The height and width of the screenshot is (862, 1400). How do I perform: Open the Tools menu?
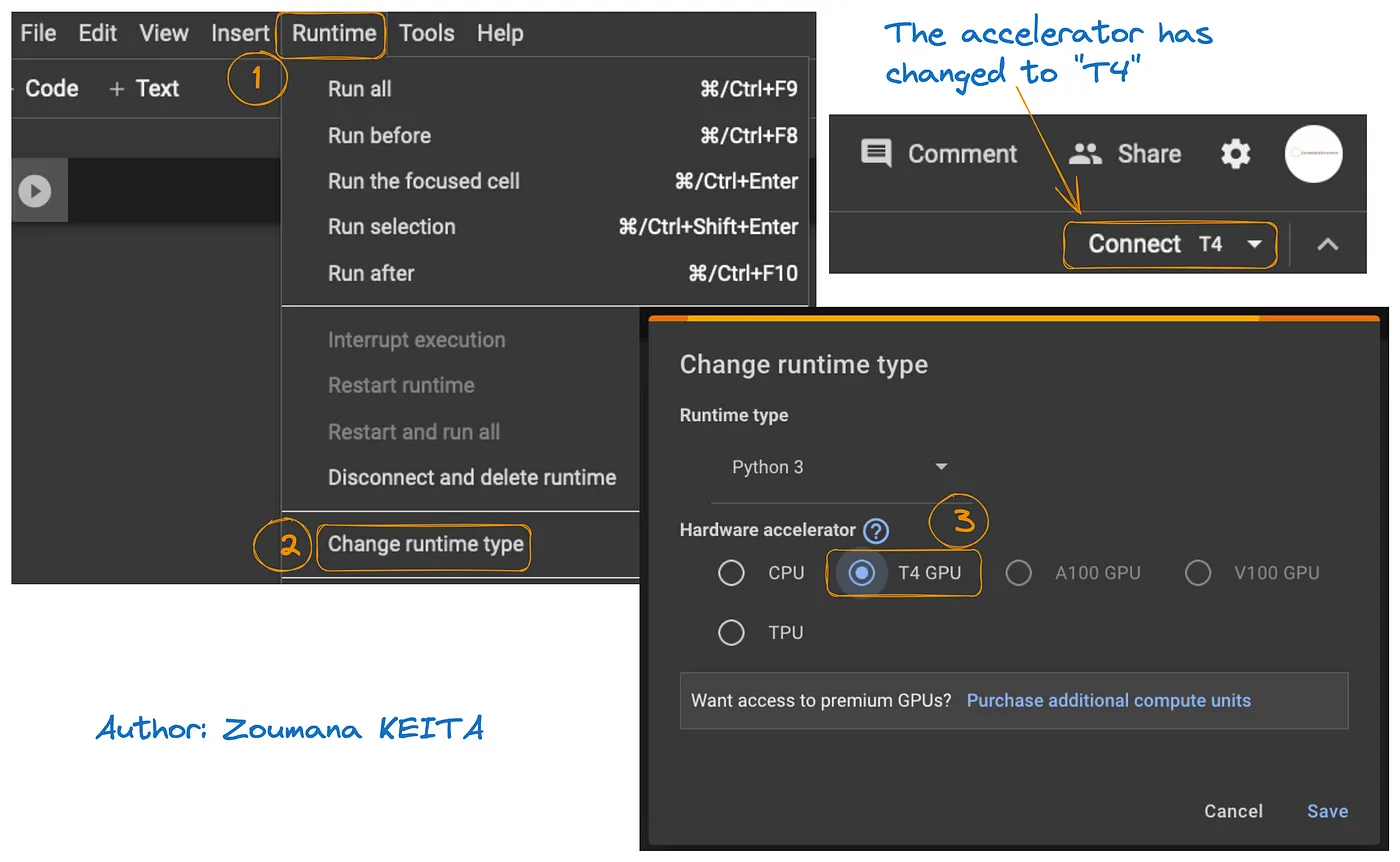pyautogui.click(x=427, y=33)
